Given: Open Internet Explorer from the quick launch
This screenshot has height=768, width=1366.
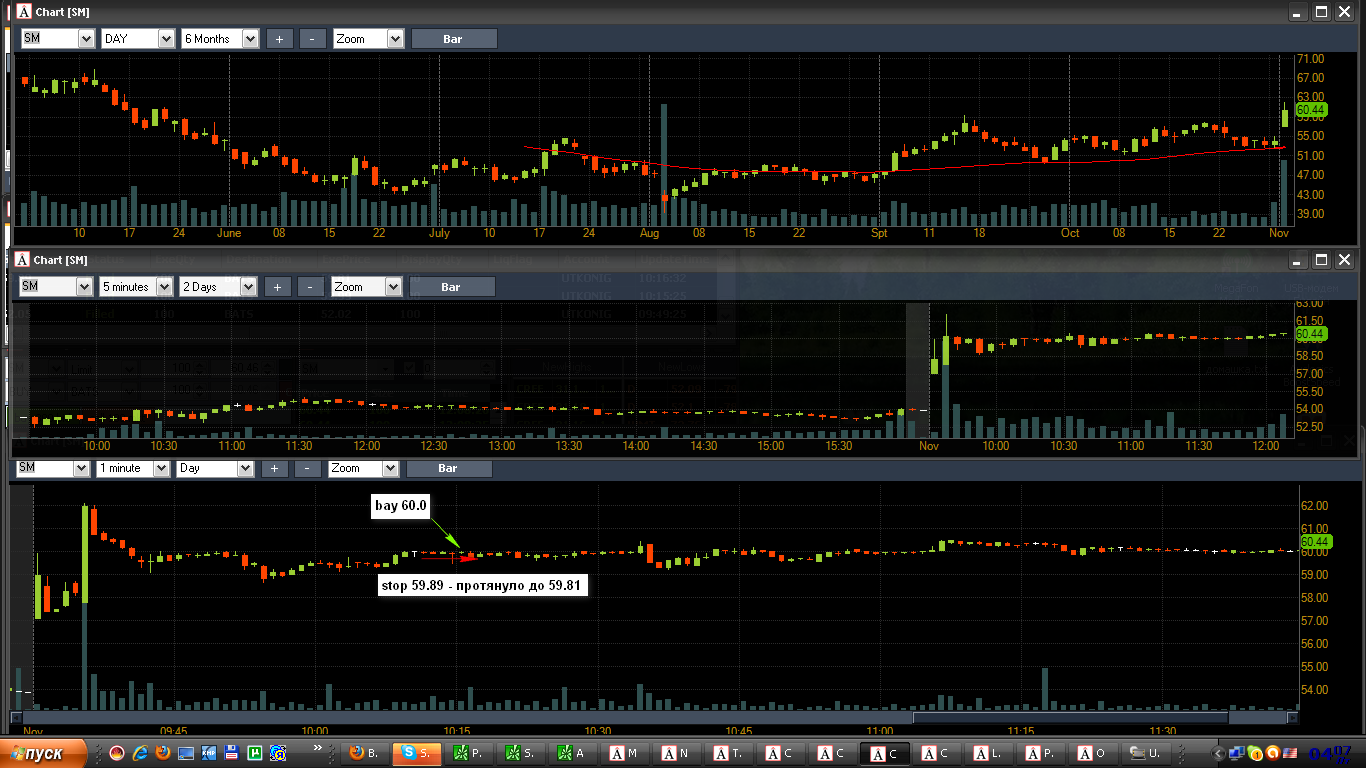Looking at the screenshot, I should [140, 753].
